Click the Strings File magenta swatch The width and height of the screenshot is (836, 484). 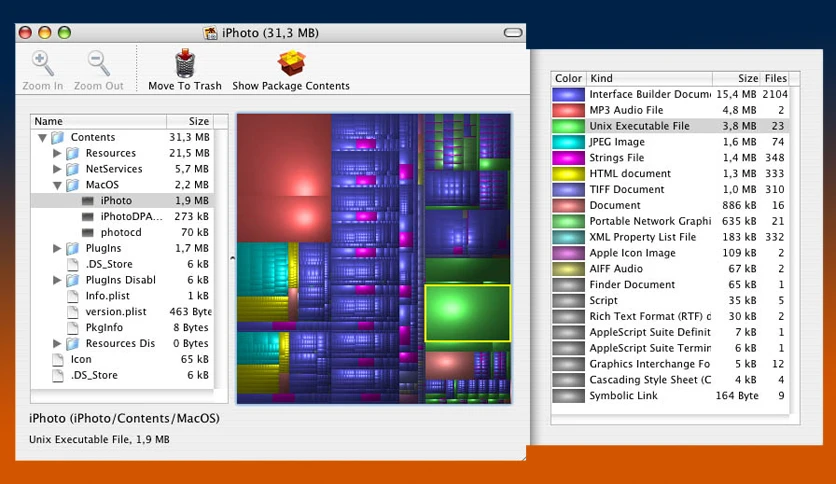click(568, 158)
